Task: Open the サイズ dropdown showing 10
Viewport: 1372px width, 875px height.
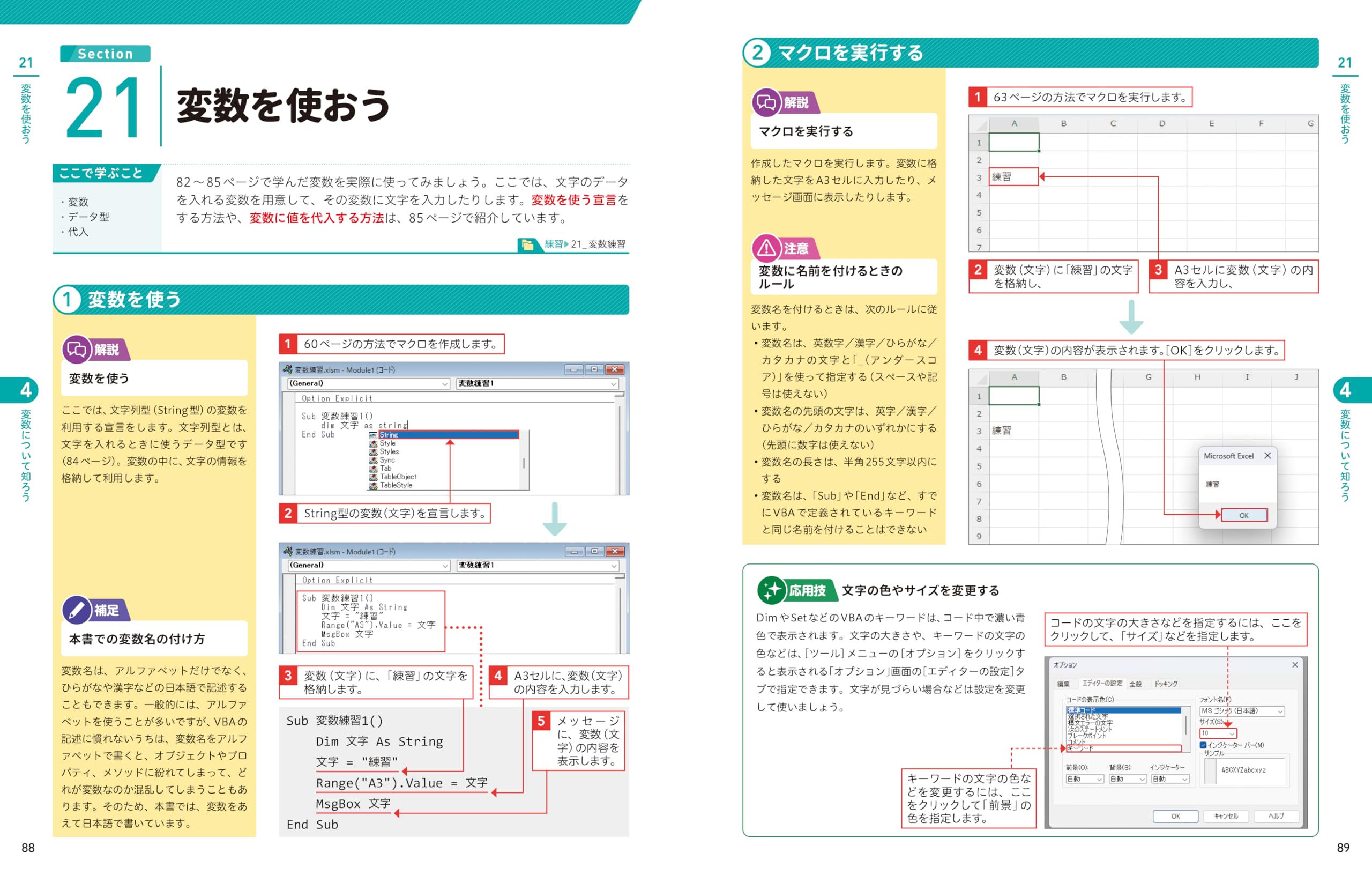Action: tap(1218, 733)
